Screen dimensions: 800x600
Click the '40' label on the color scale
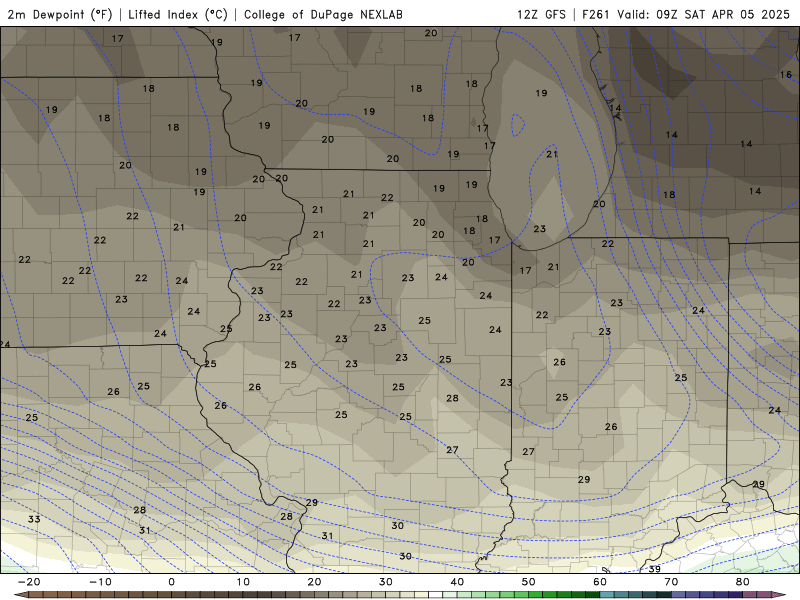(457, 582)
